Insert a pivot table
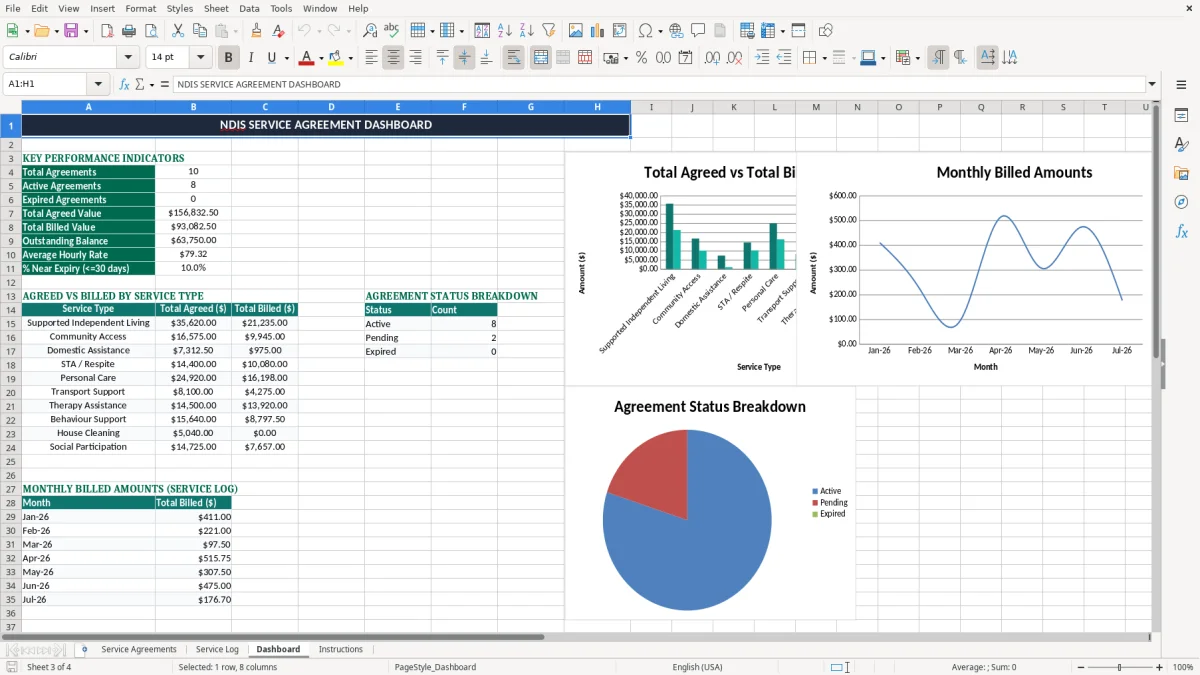 click(x=620, y=31)
